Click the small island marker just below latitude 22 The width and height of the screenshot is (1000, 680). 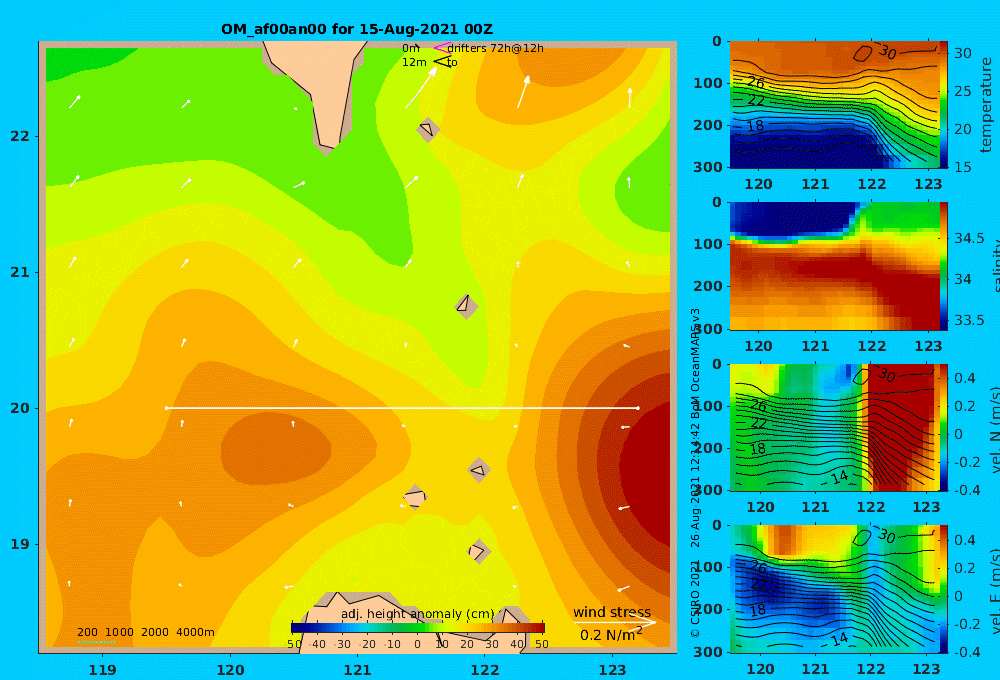click(428, 129)
